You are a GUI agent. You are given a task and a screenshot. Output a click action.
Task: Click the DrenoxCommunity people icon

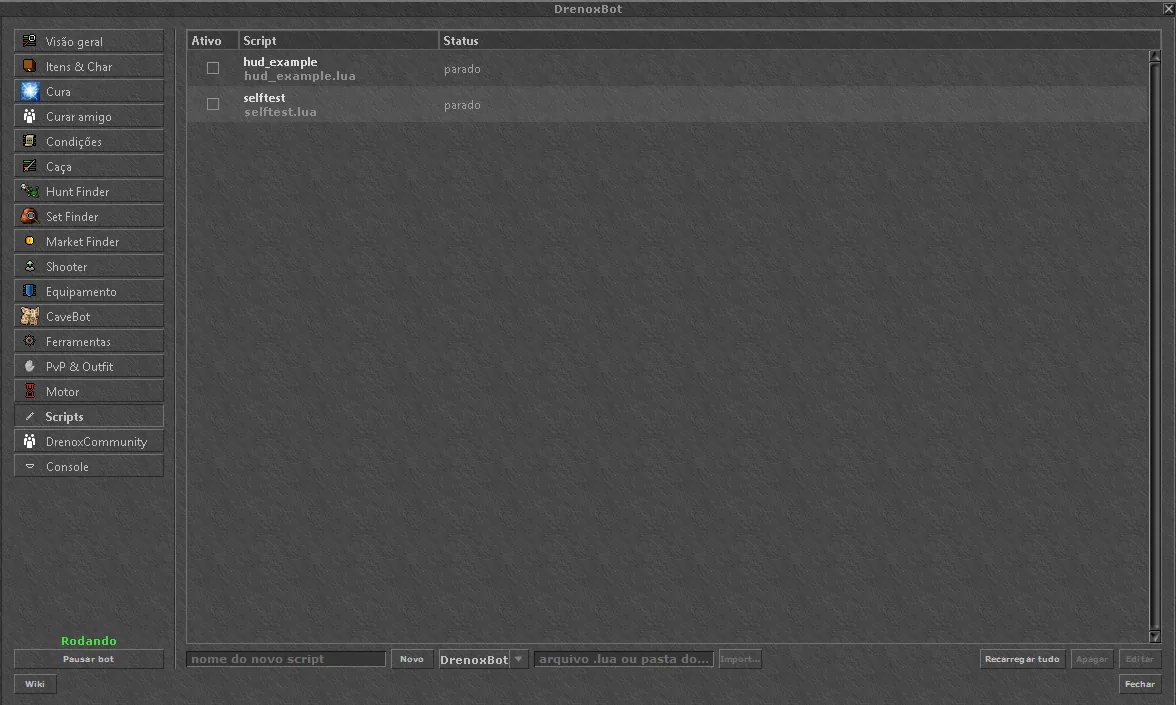click(x=29, y=441)
